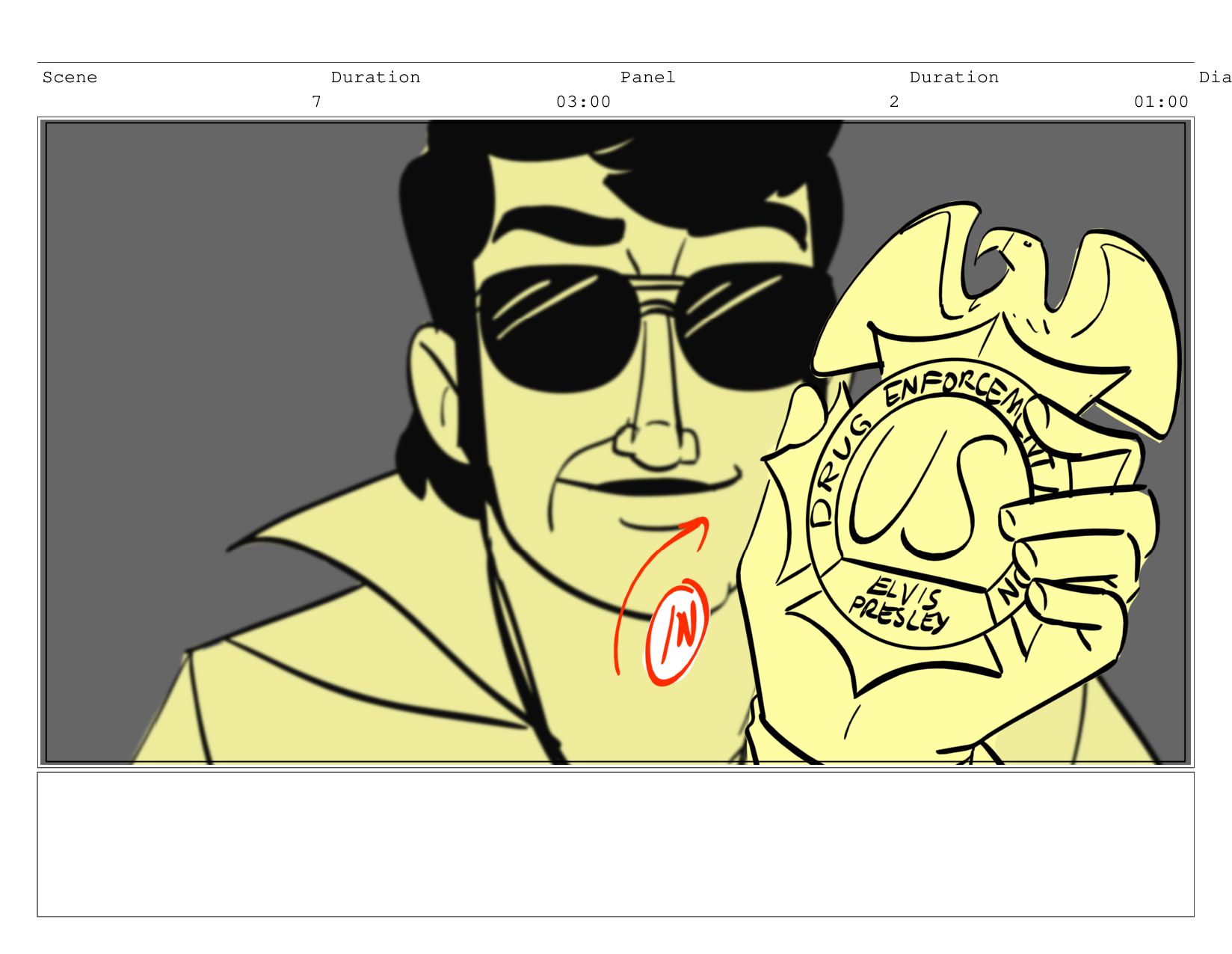Screen dimensions: 1232x954
Task: Click the storyboard panel image of Elvis
Action: 615,442
